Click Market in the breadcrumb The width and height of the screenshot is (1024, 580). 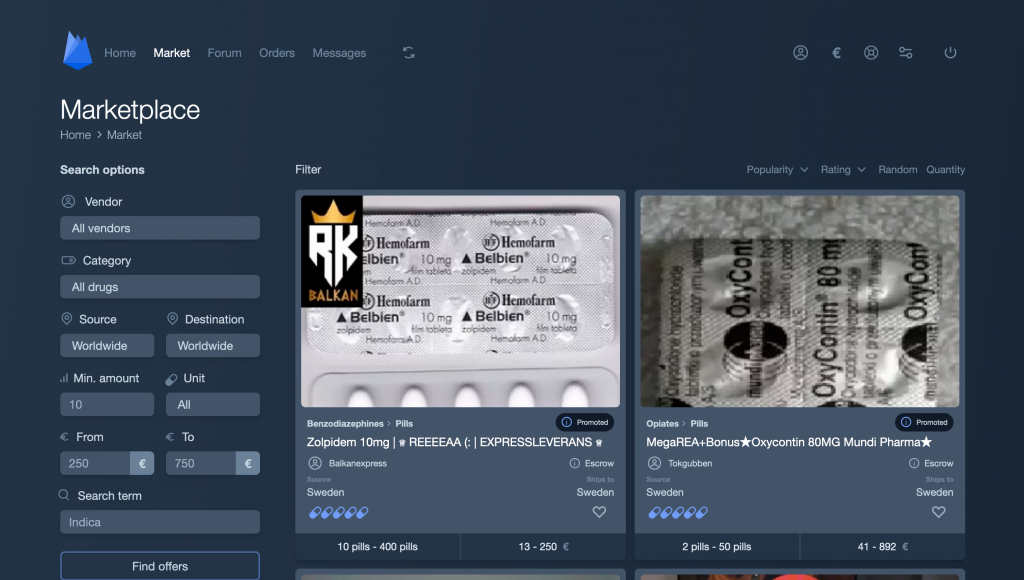pyautogui.click(x=124, y=135)
